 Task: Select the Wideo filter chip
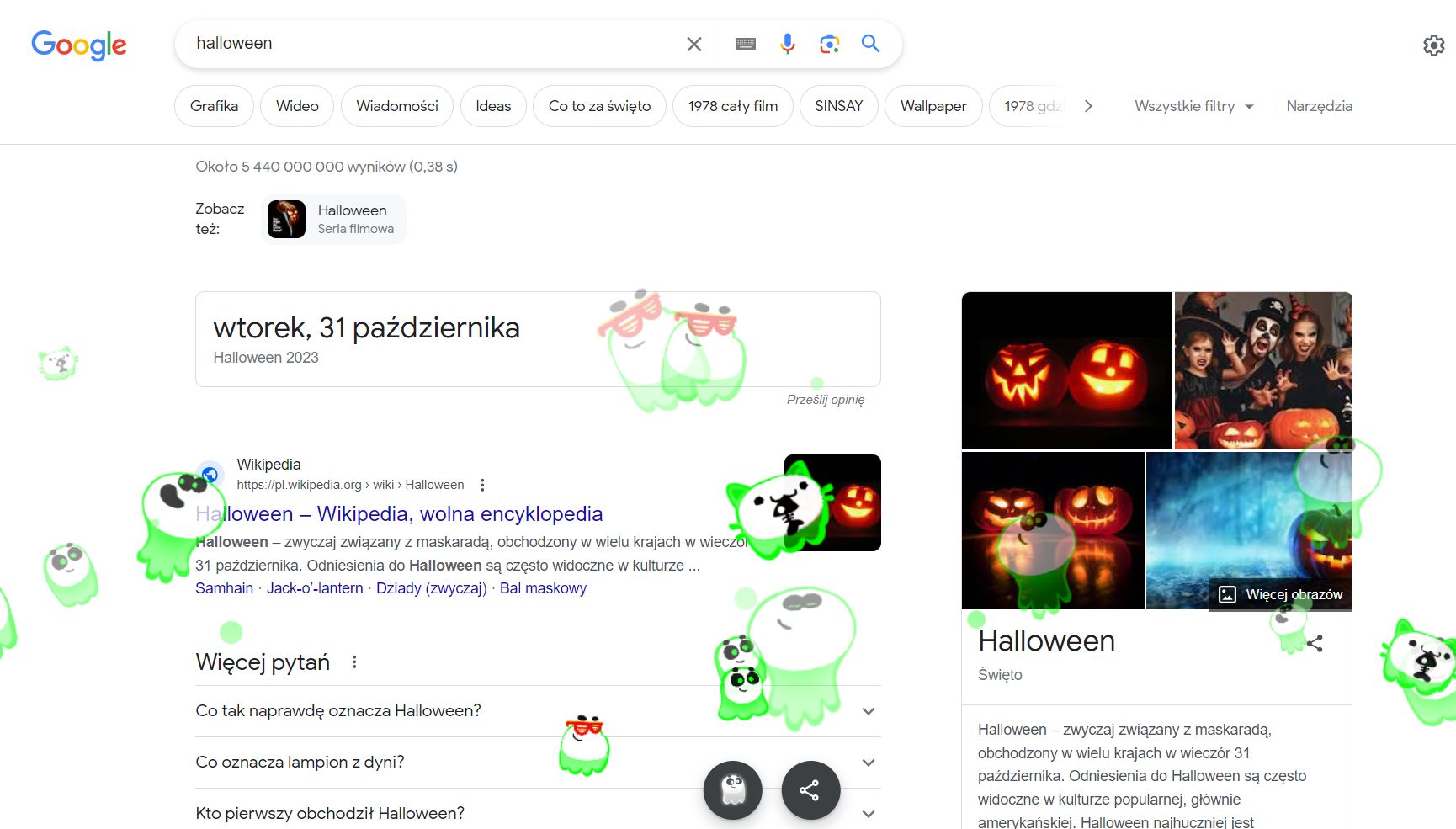[297, 106]
